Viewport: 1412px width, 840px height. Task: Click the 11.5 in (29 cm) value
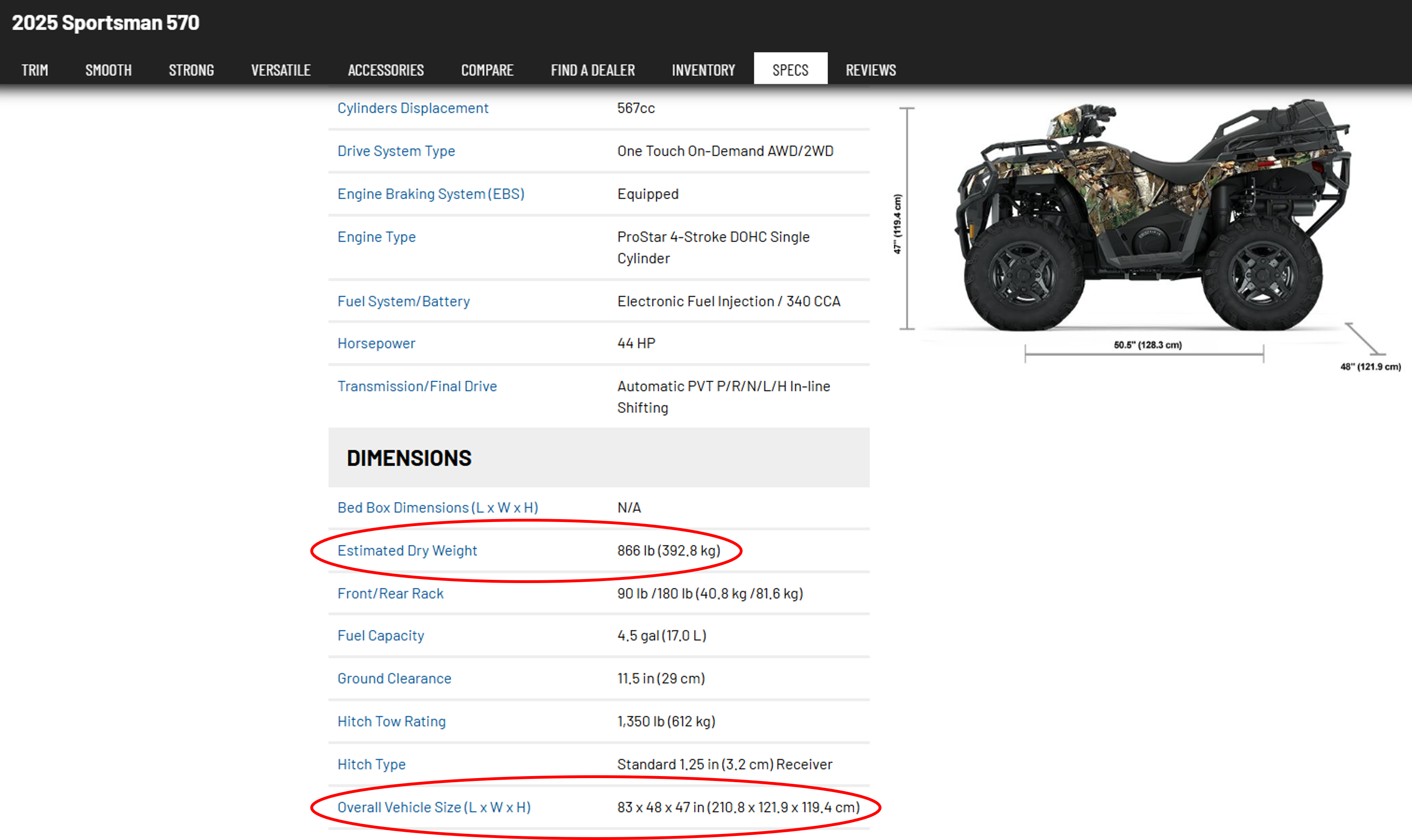[661, 679]
